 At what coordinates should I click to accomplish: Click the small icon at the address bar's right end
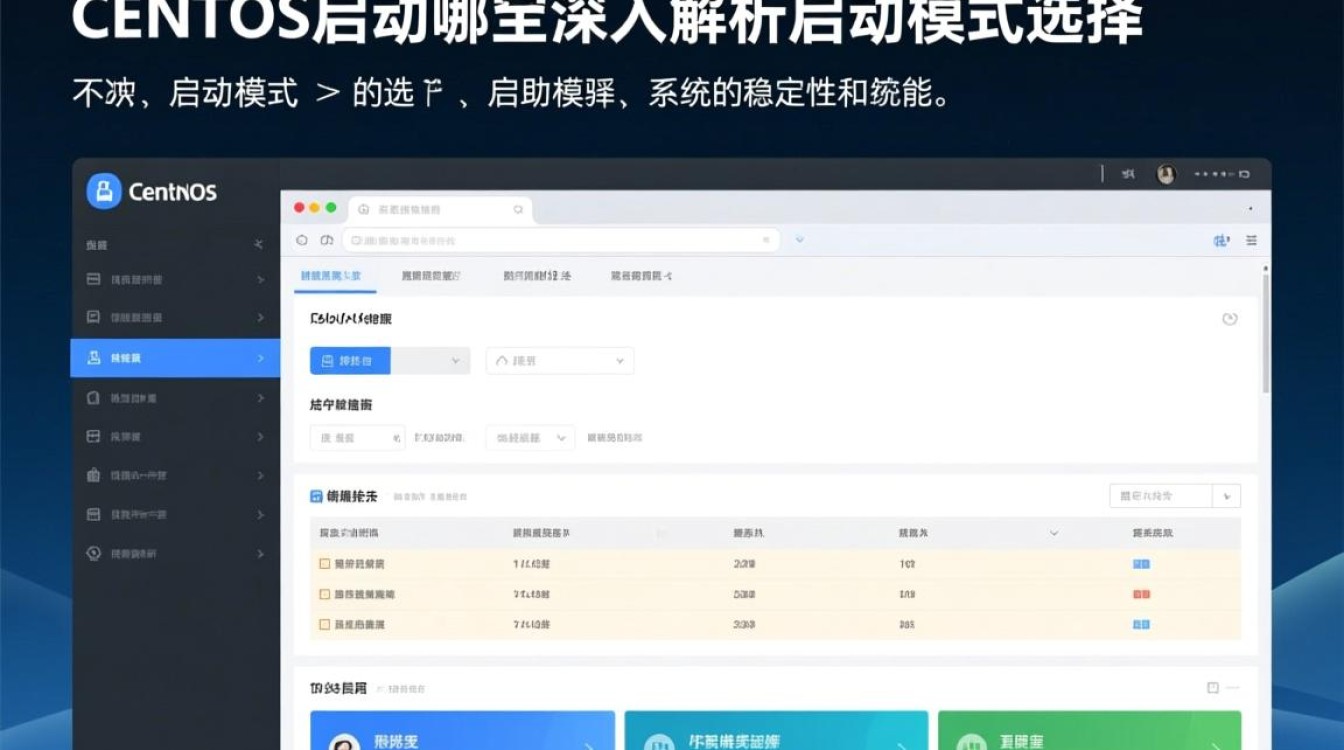[767, 240]
